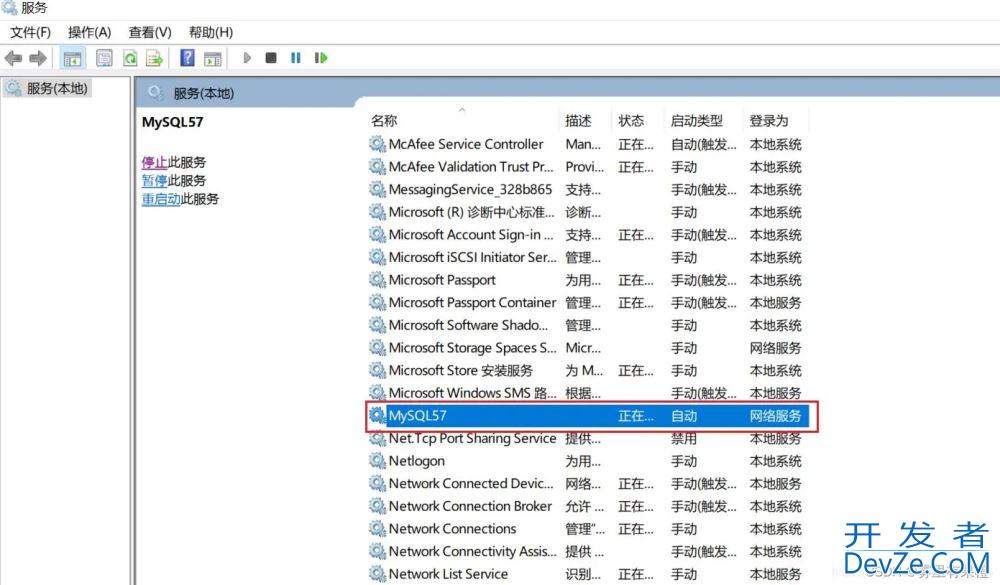Select Microsoft Software Shado... service
The height and width of the screenshot is (585, 1000).
pyautogui.click(x=468, y=325)
